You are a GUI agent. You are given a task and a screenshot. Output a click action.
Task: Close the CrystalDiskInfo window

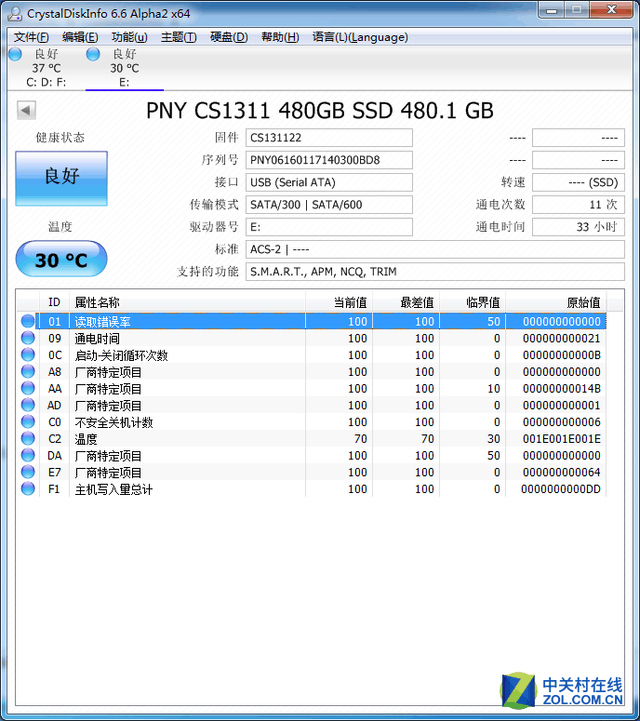(611, 10)
